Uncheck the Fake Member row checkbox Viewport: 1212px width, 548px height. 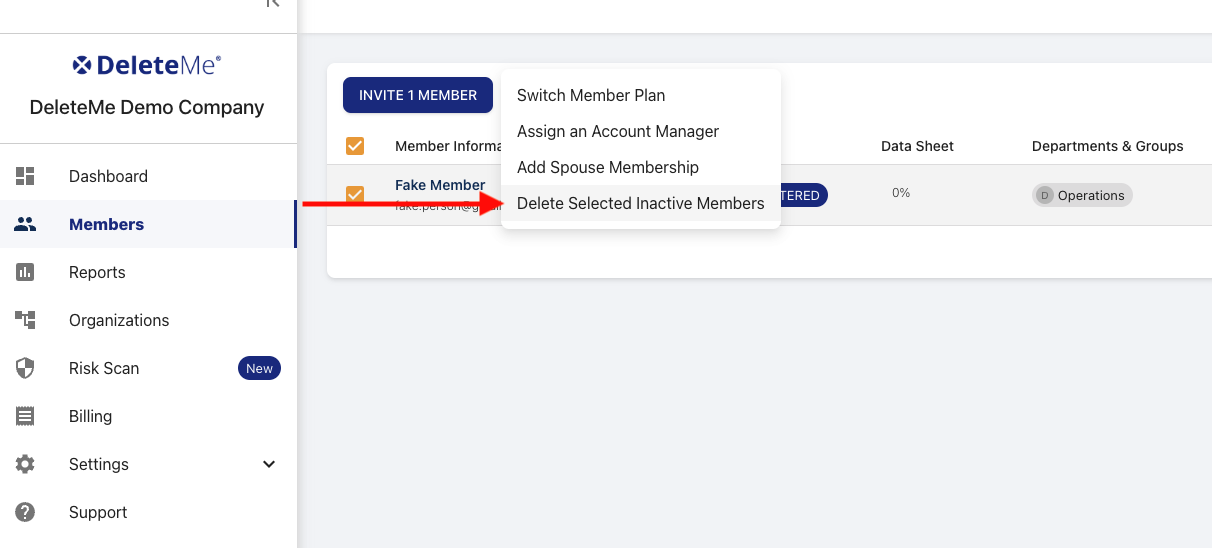(355, 194)
